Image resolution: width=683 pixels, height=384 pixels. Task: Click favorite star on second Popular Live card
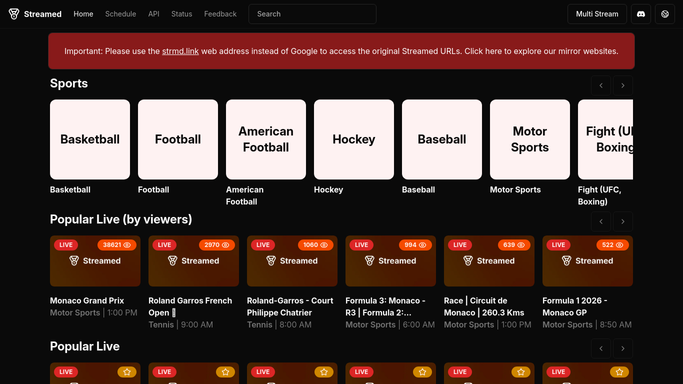point(225,372)
